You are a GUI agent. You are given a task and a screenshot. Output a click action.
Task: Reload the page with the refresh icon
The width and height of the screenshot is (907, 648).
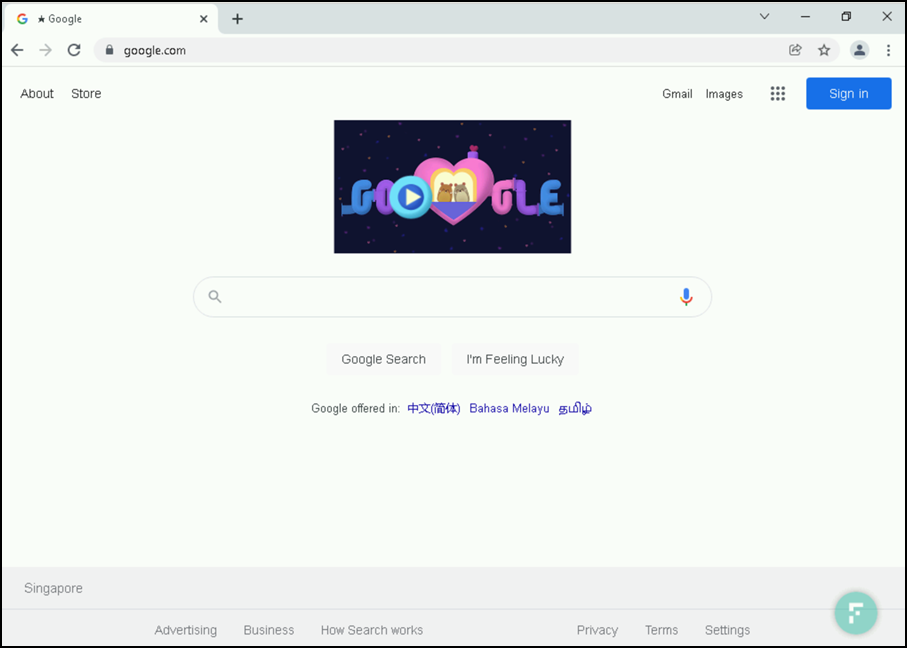click(x=74, y=50)
